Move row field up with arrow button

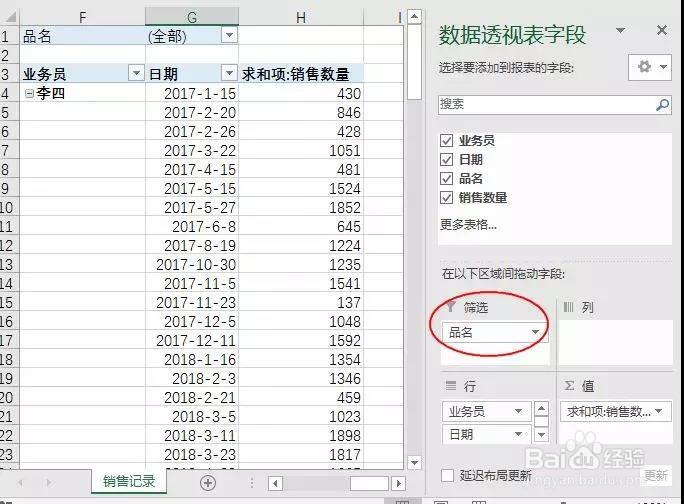[x=541, y=409]
